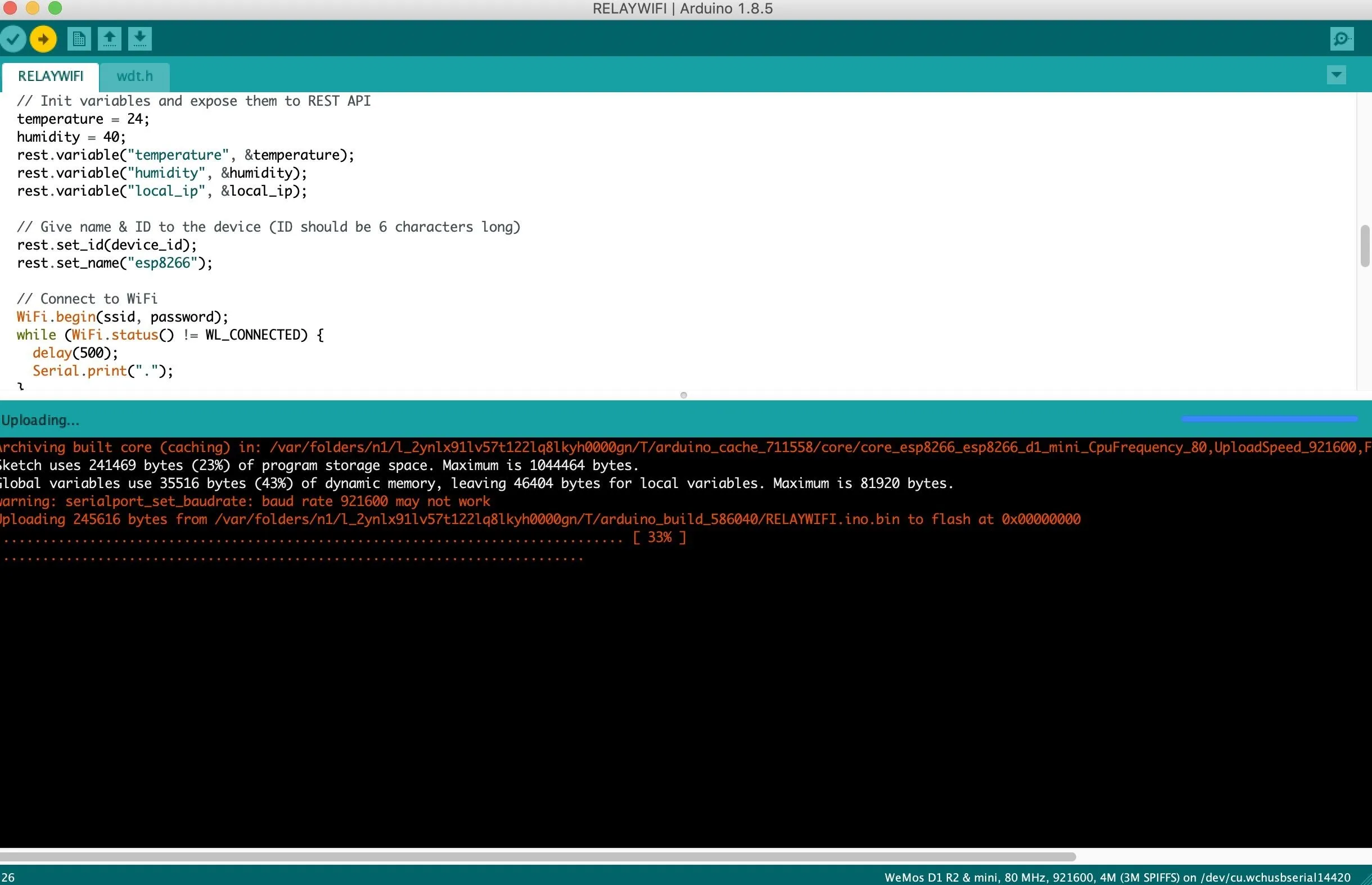Click the 33% upload progress text
The width and height of the screenshot is (1372, 885).
click(x=660, y=538)
